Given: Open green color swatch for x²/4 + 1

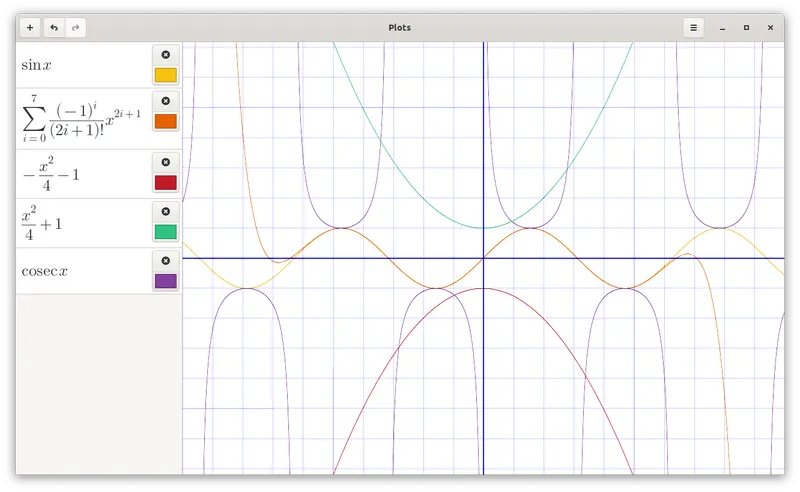Looking at the screenshot, I should (166, 231).
